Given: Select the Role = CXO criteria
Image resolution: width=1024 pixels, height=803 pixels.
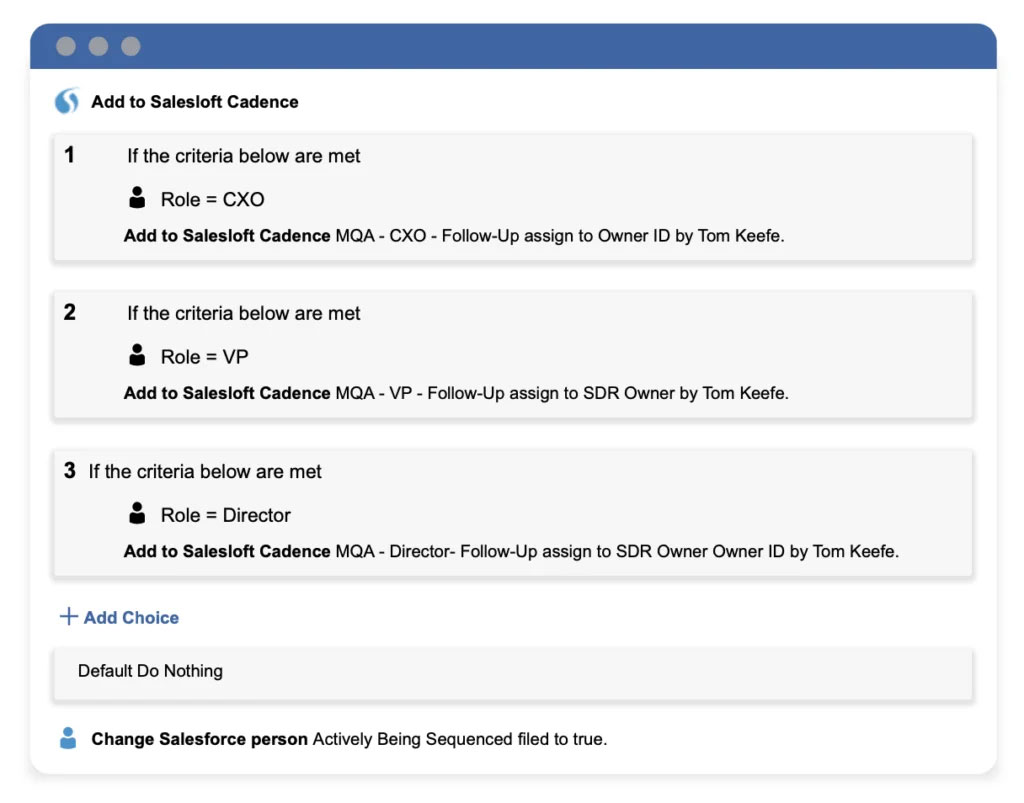Looking at the screenshot, I should click(x=212, y=200).
